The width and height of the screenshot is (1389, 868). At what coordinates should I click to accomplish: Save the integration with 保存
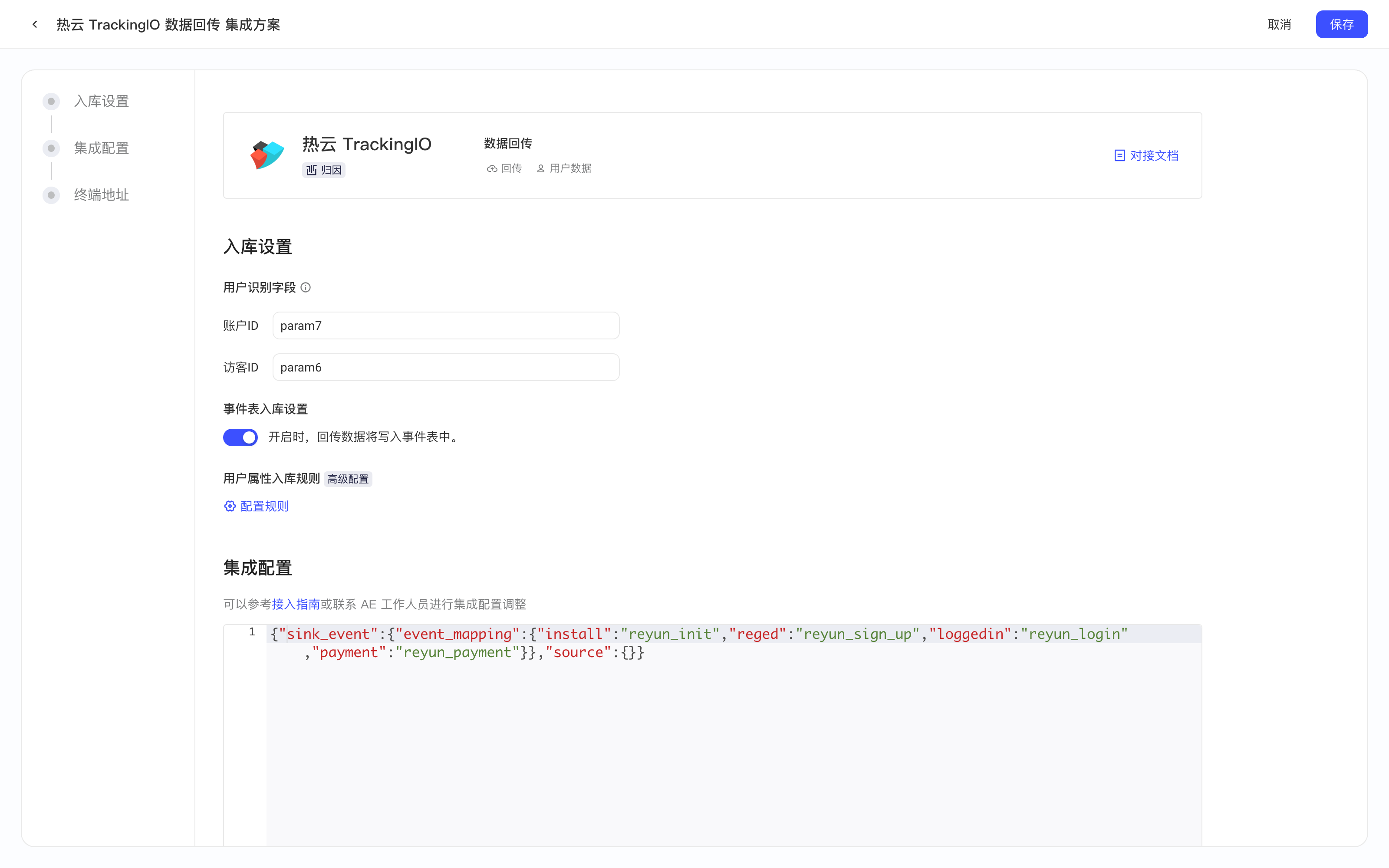[1341, 25]
